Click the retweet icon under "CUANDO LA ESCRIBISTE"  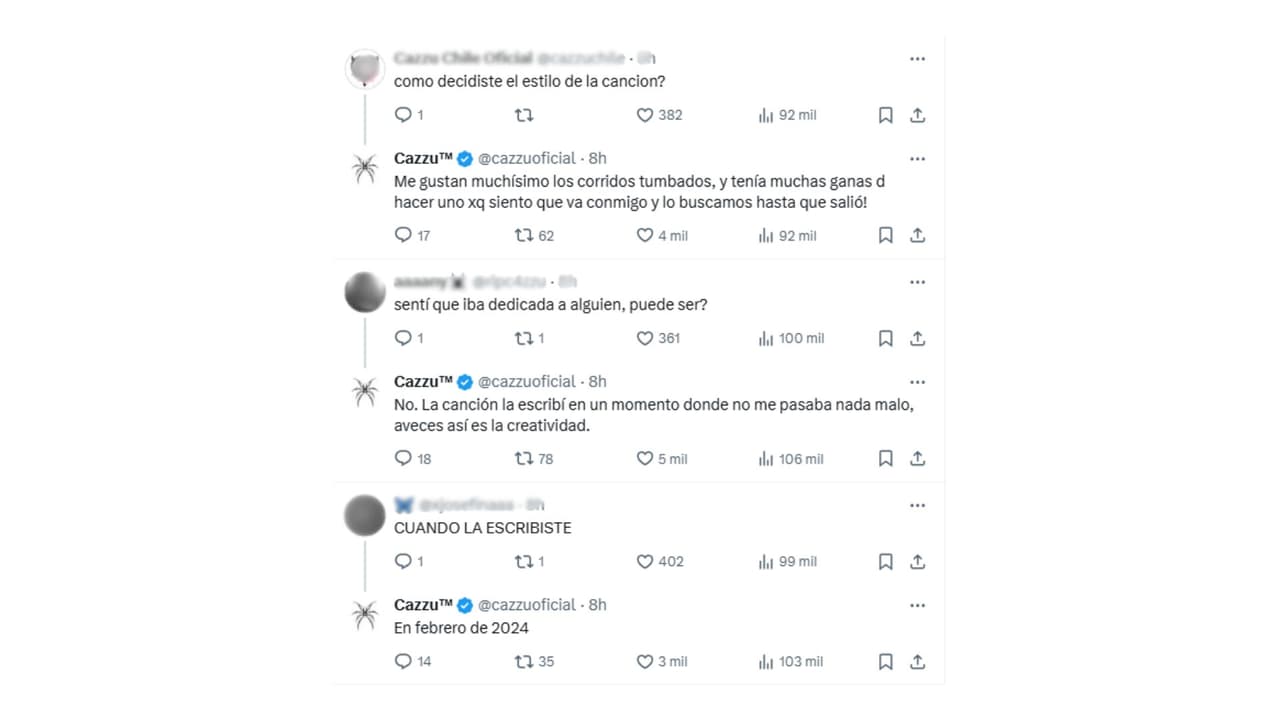click(x=521, y=561)
